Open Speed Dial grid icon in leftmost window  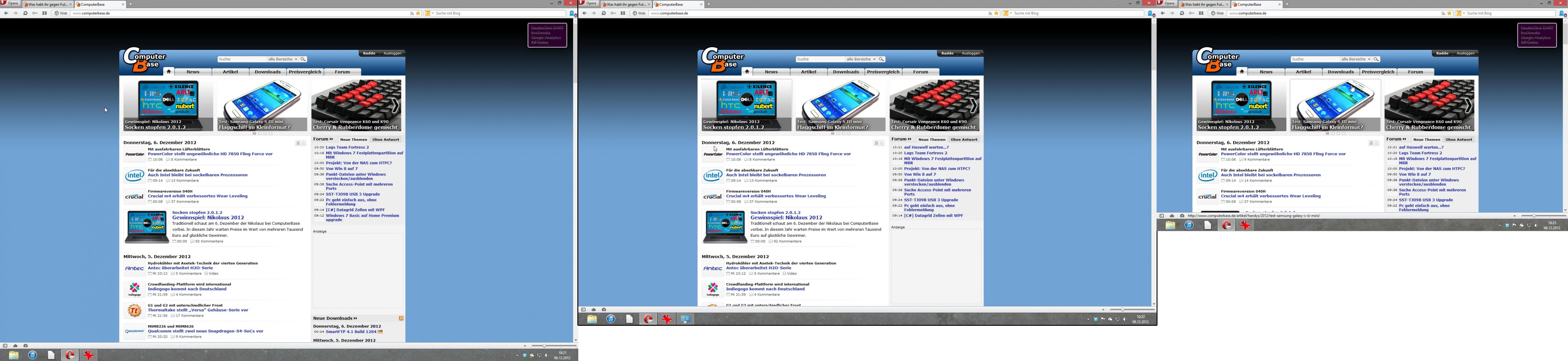tap(44, 13)
